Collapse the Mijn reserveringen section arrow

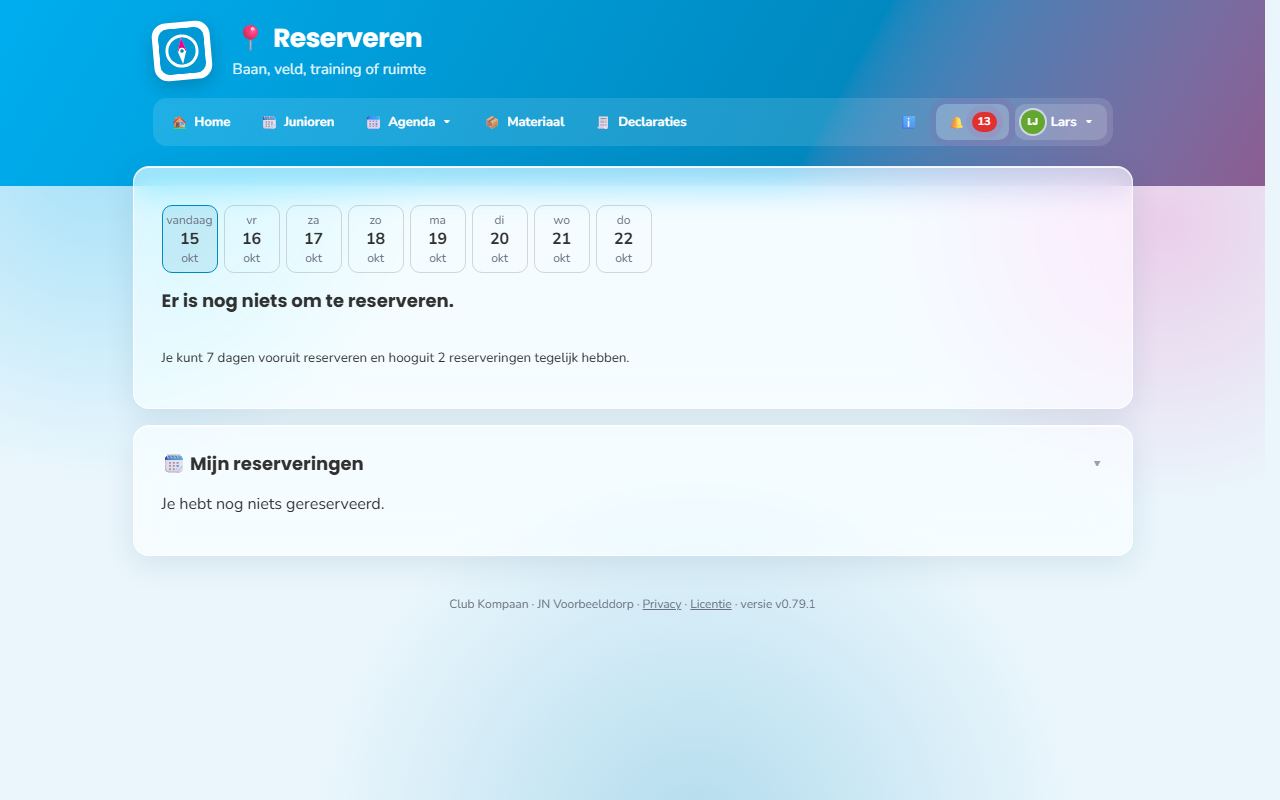pos(1097,464)
